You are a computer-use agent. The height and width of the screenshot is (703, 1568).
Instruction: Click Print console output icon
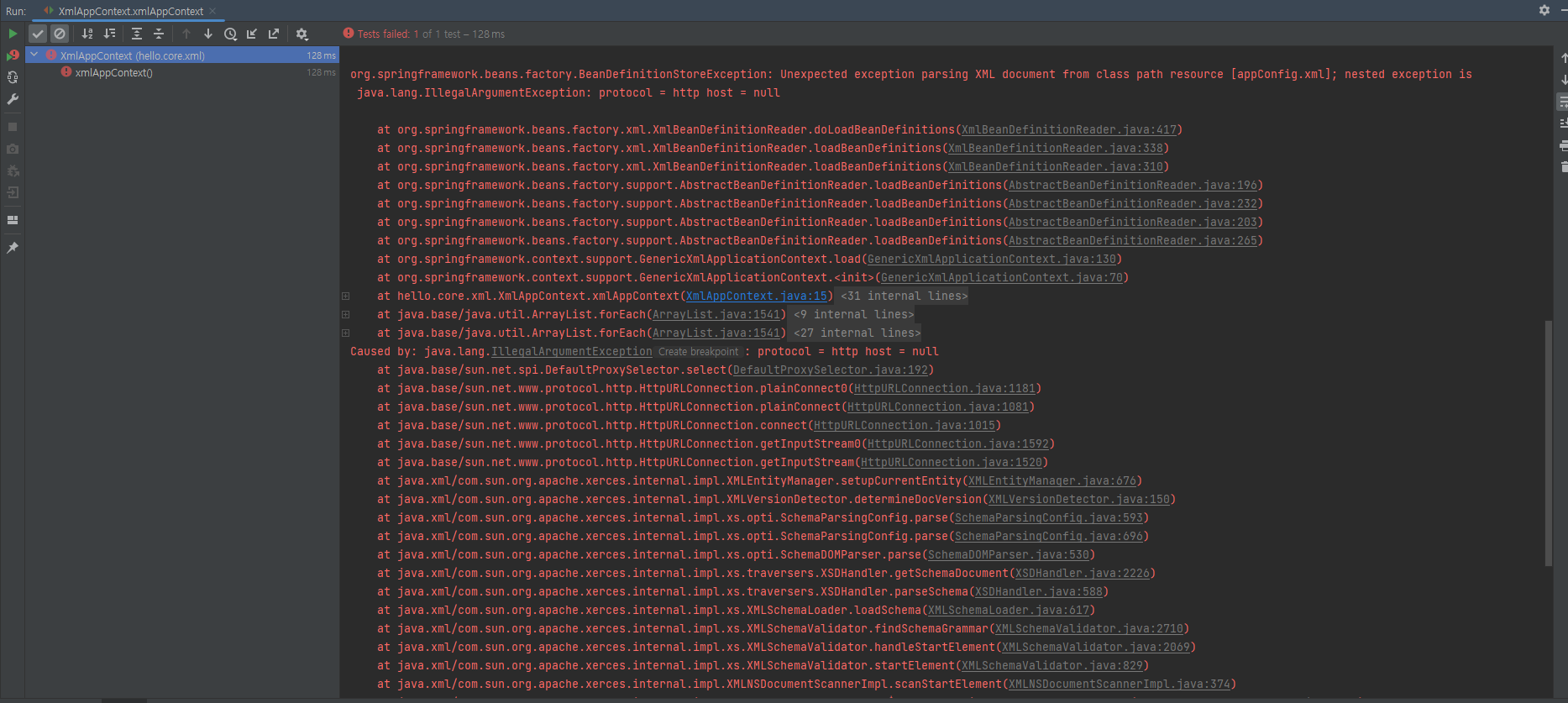pyautogui.click(x=1563, y=145)
